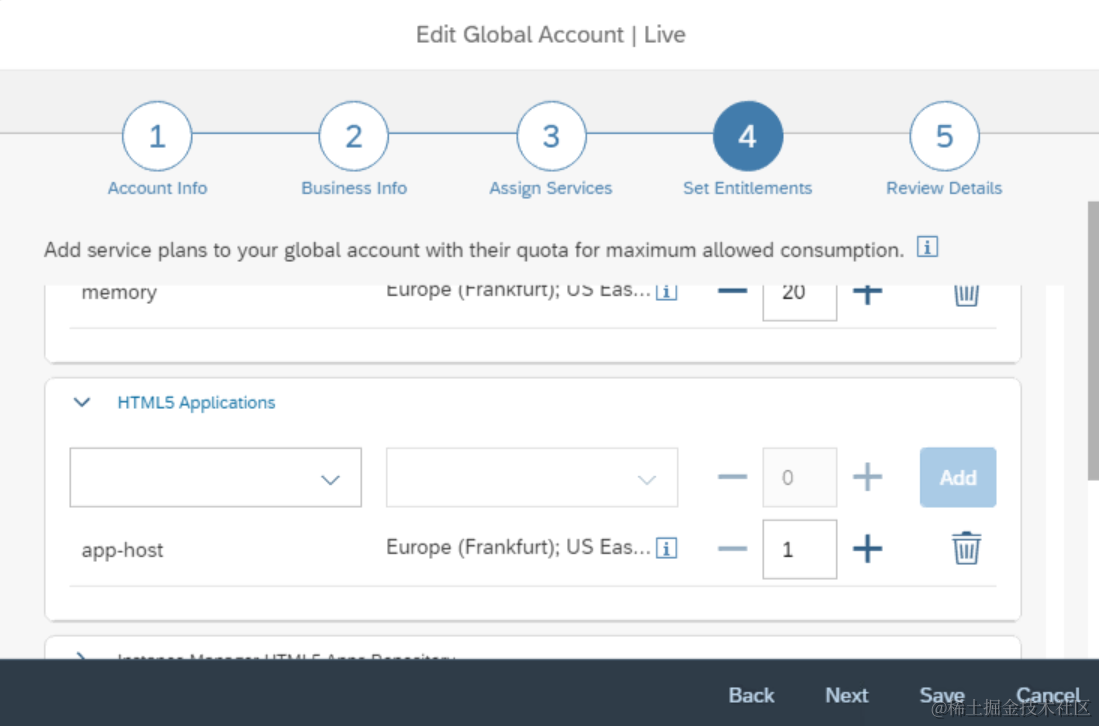Open the disabled region dropdown

(532, 477)
